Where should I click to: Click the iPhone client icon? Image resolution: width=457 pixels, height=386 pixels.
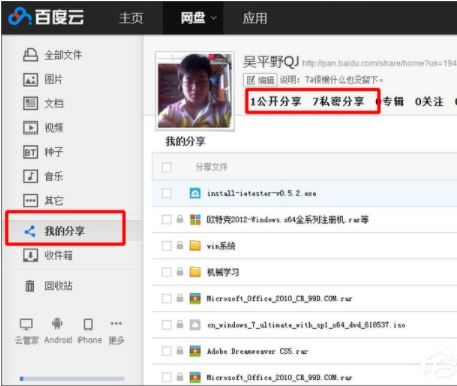[88, 324]
